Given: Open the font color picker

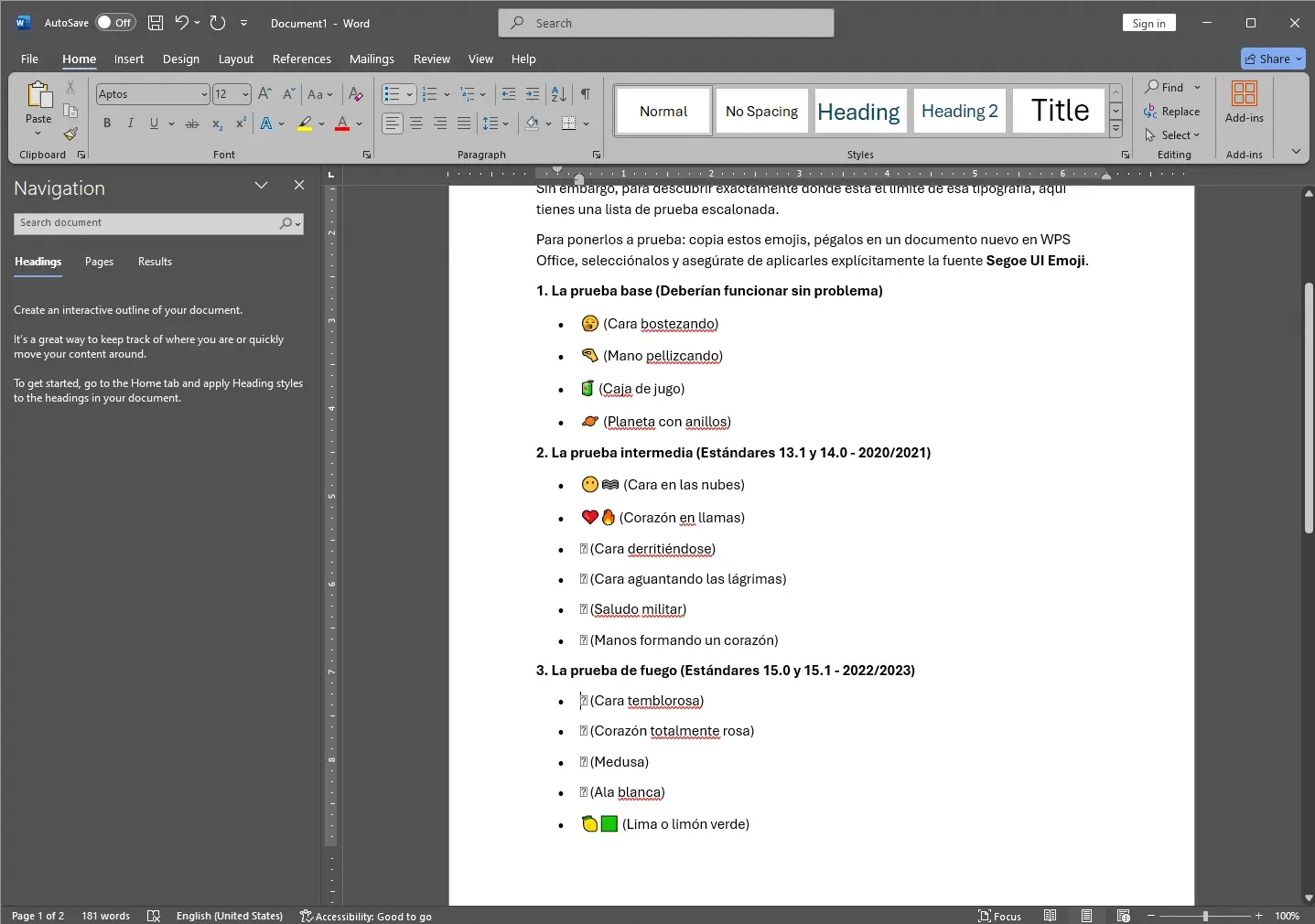Looking at the screenshot, I should tap(357, 124).
